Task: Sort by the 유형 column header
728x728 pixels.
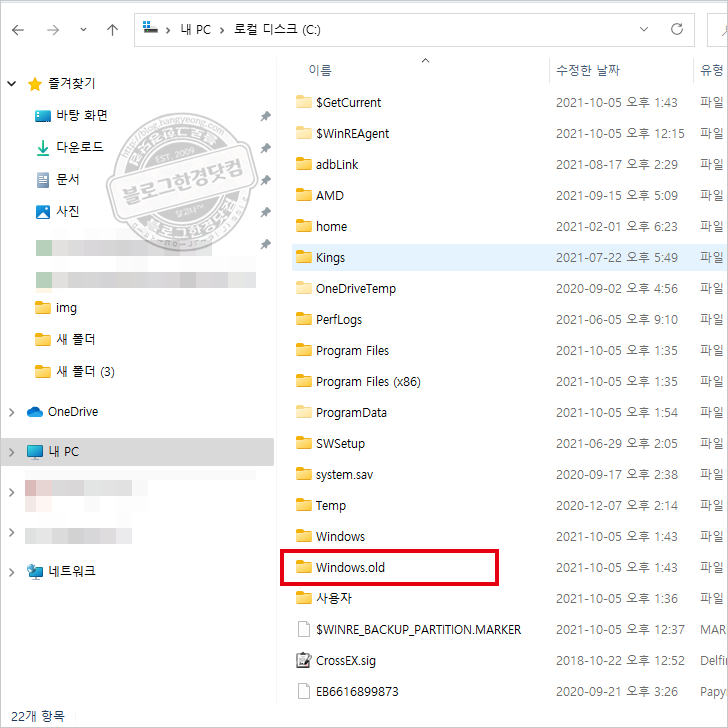Action: (712, 70)
